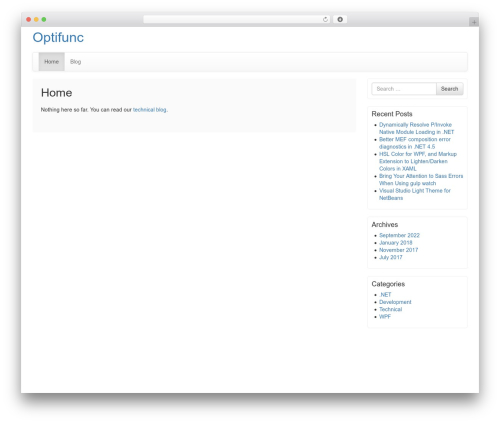Click the Home page heading
500x423 pixels.
coord(56,93)
